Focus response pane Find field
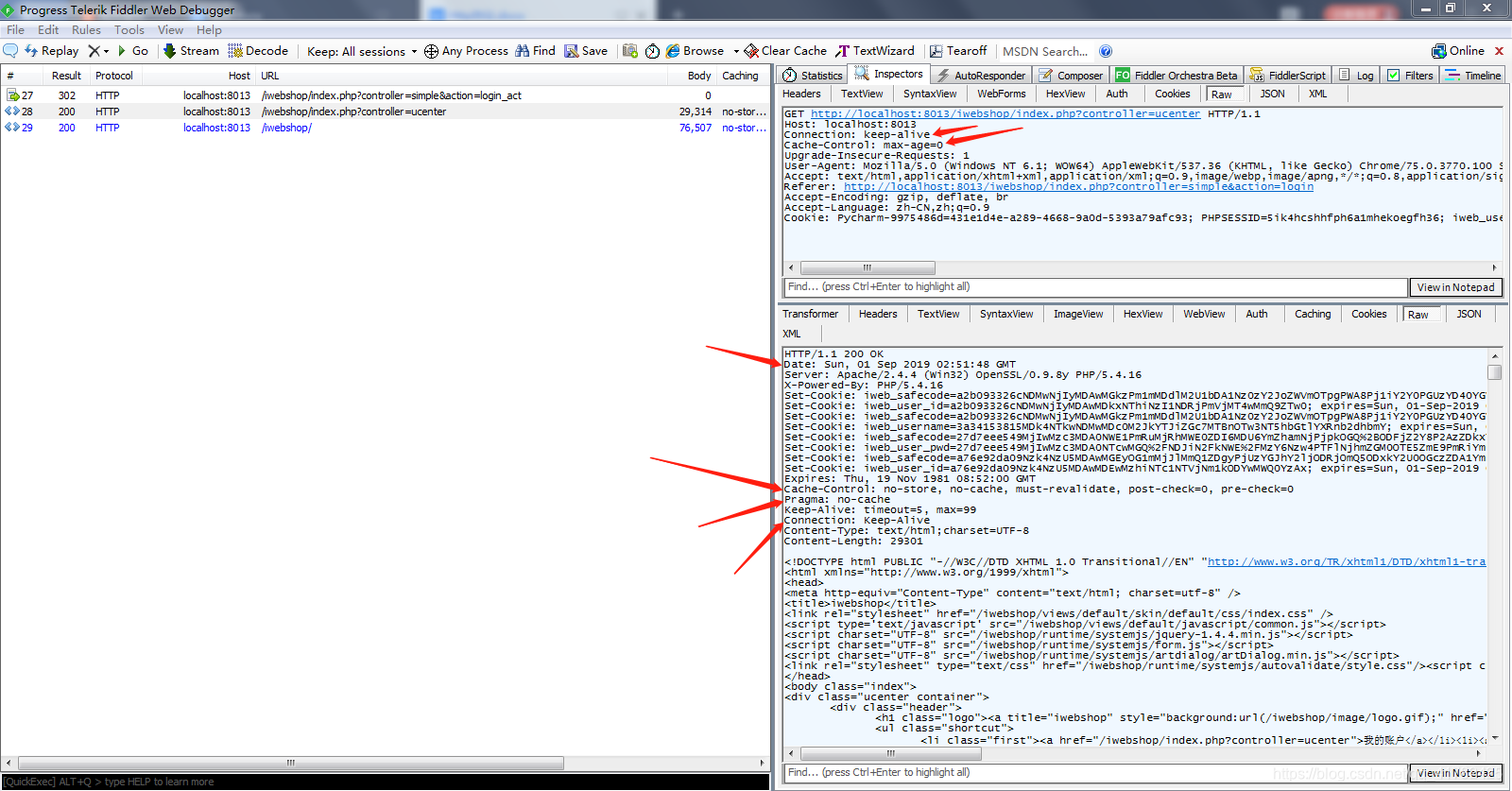Screen dimensions: 1512x791 1095,773
